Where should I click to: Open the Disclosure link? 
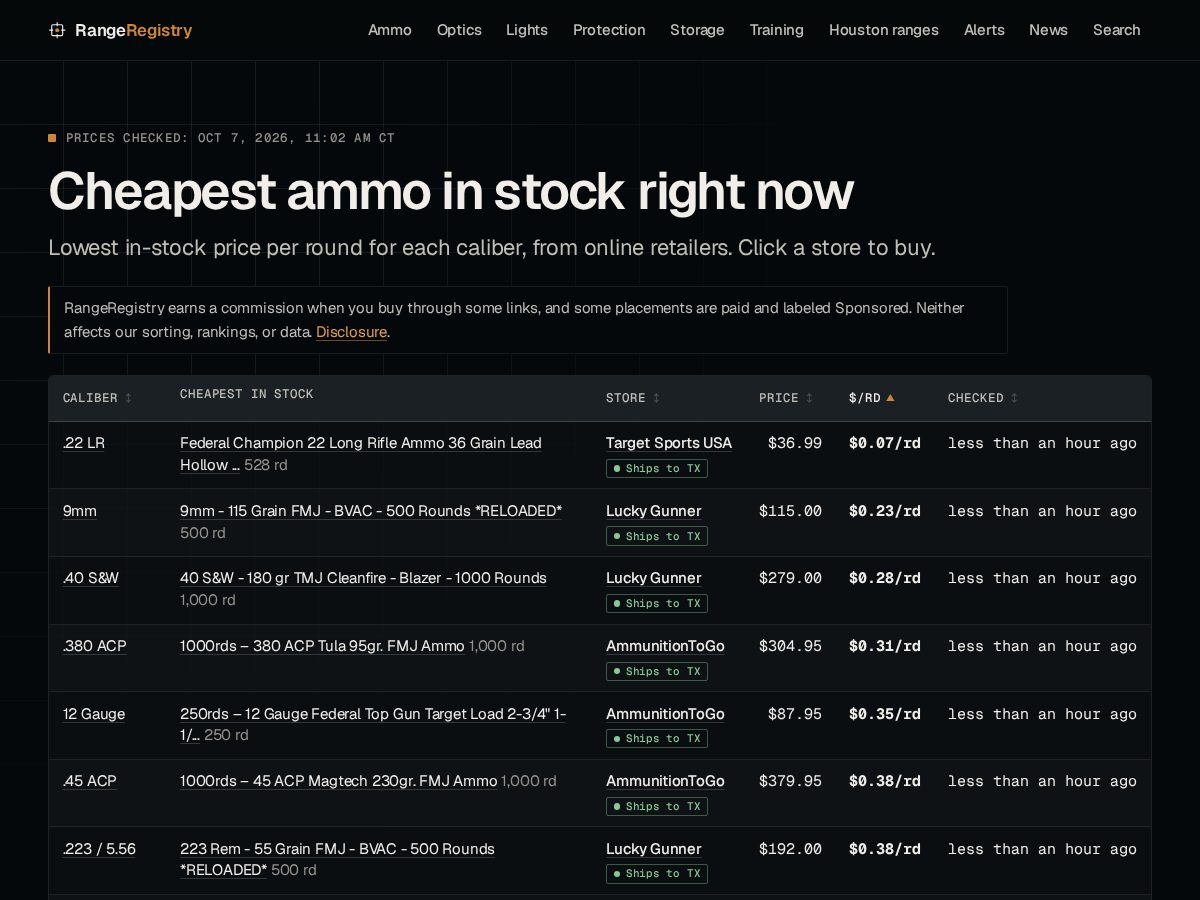pyautogui.click(x=351, y=332)
